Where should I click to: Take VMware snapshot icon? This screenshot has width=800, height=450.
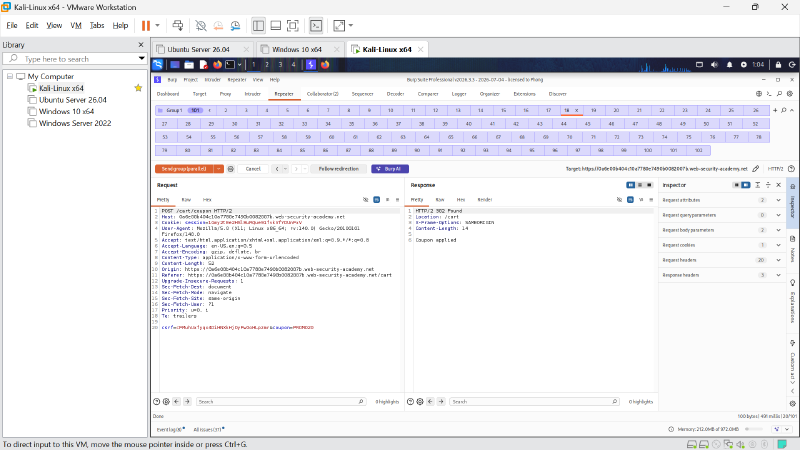201,26
